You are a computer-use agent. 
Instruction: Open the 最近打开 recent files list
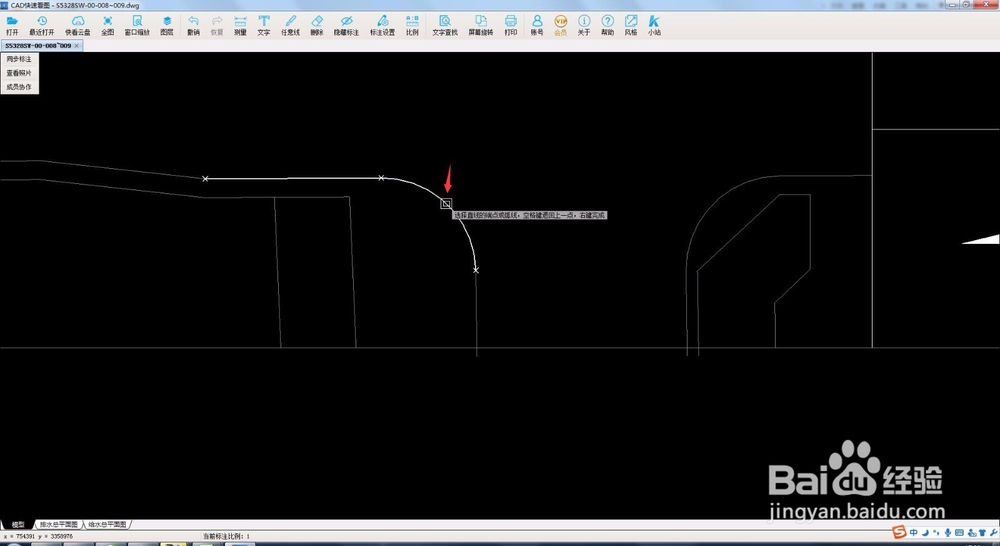pyautogui.click(x=42, y=25)
